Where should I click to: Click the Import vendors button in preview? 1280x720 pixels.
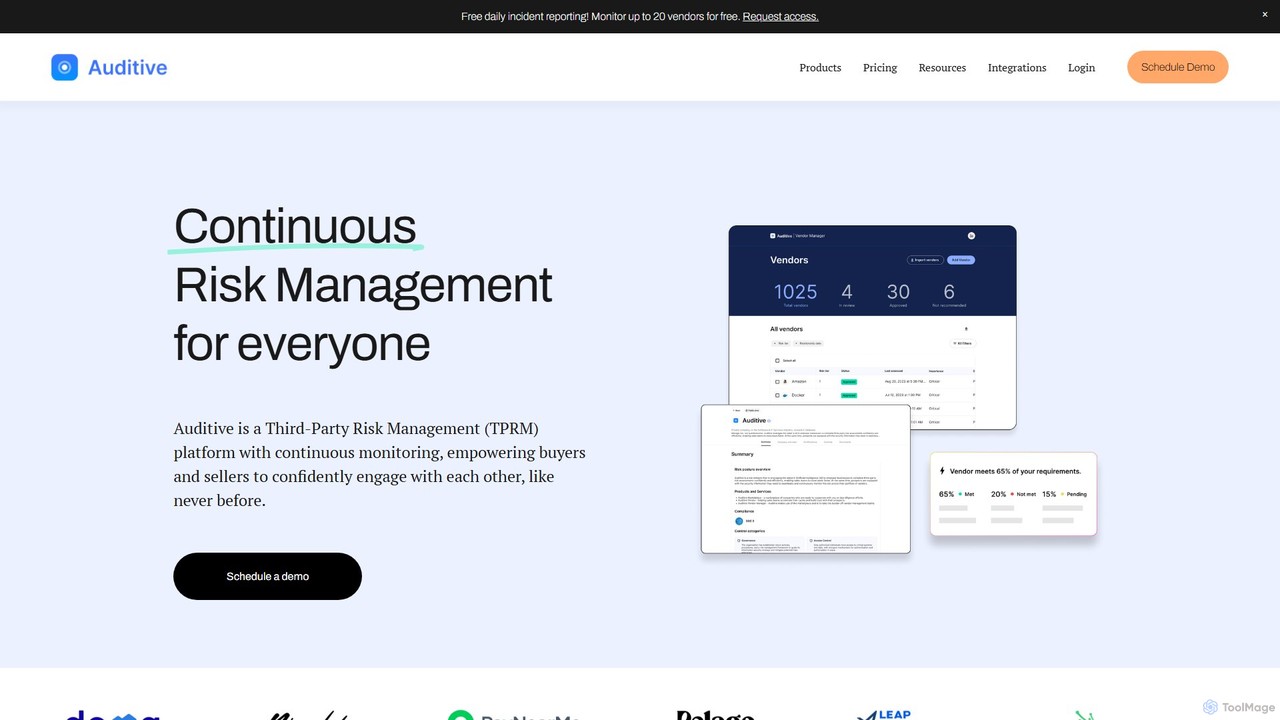click(x=925, y=260)
